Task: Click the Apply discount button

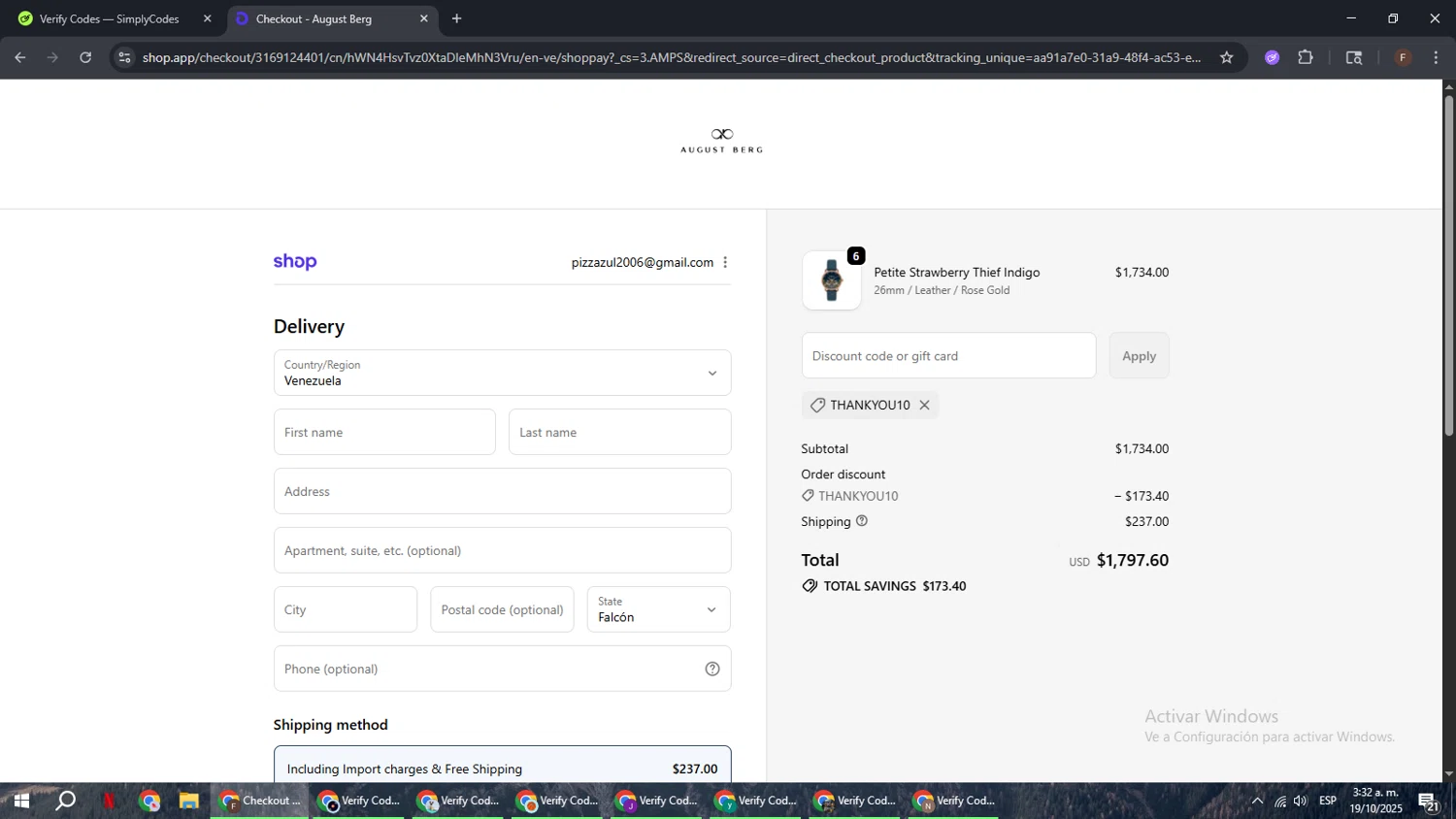Action: click(1139, 355)
